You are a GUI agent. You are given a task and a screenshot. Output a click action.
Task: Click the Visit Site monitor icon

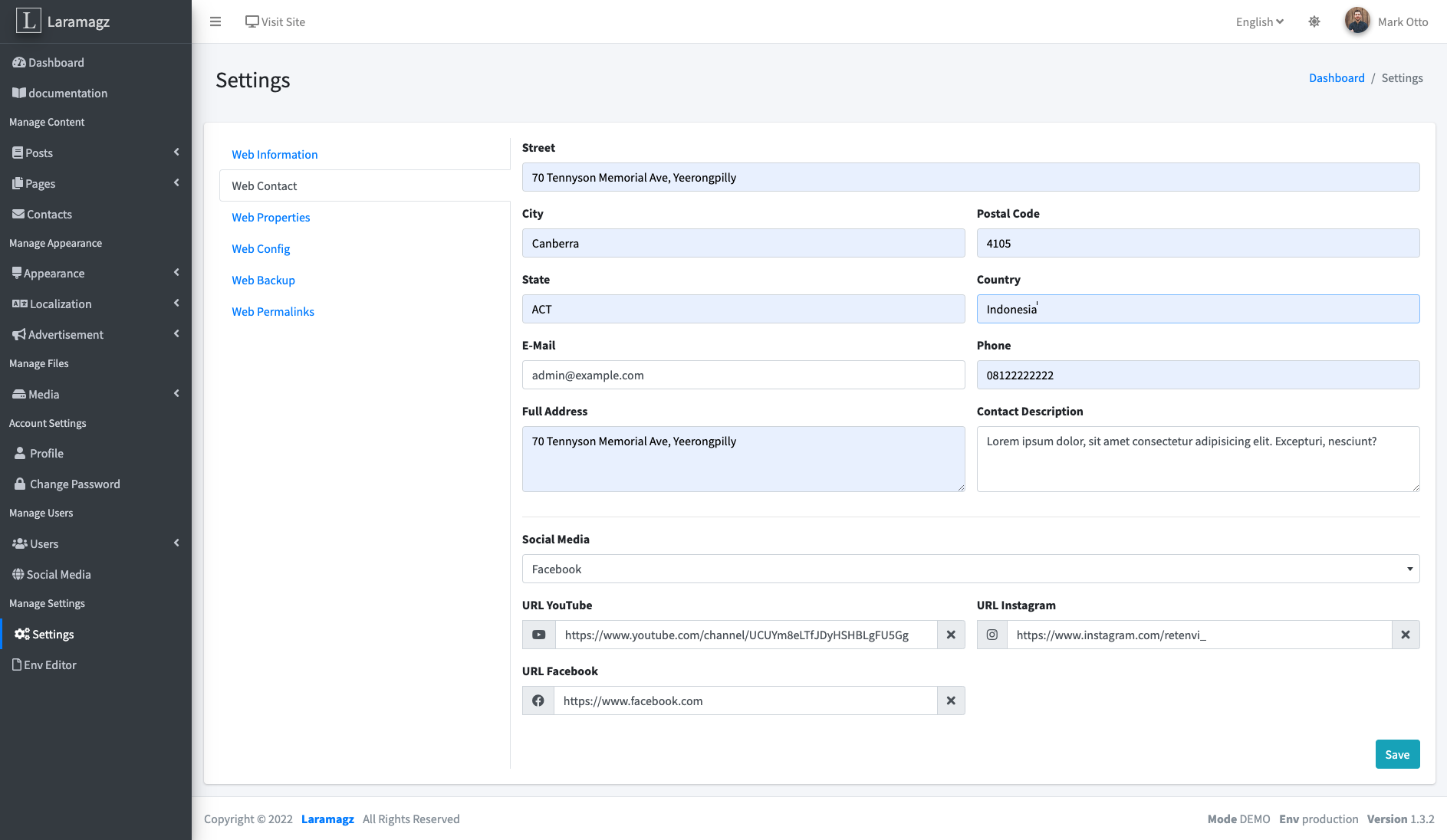click(252, 21)
